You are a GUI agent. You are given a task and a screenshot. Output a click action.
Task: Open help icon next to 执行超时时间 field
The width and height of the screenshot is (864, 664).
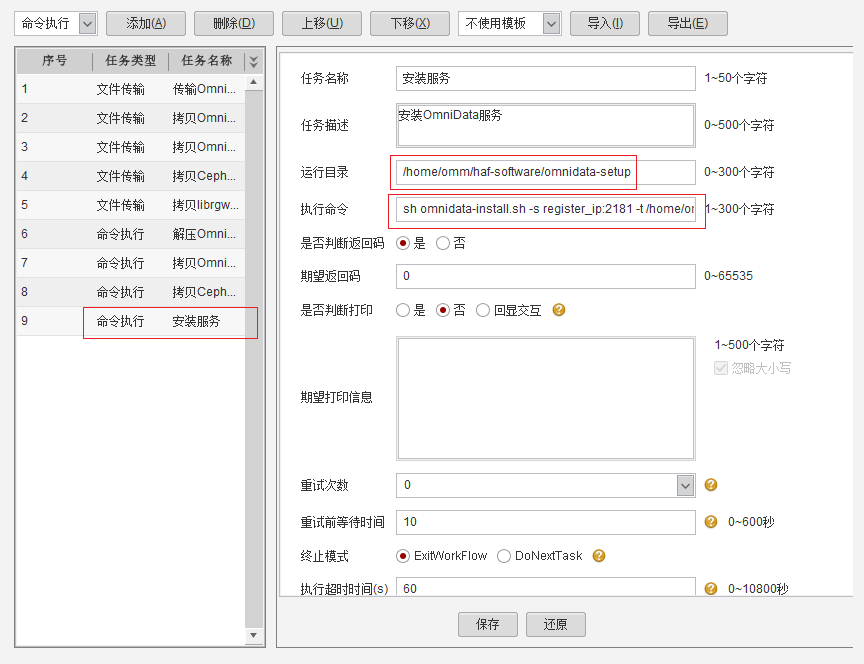tap(711, 589)
